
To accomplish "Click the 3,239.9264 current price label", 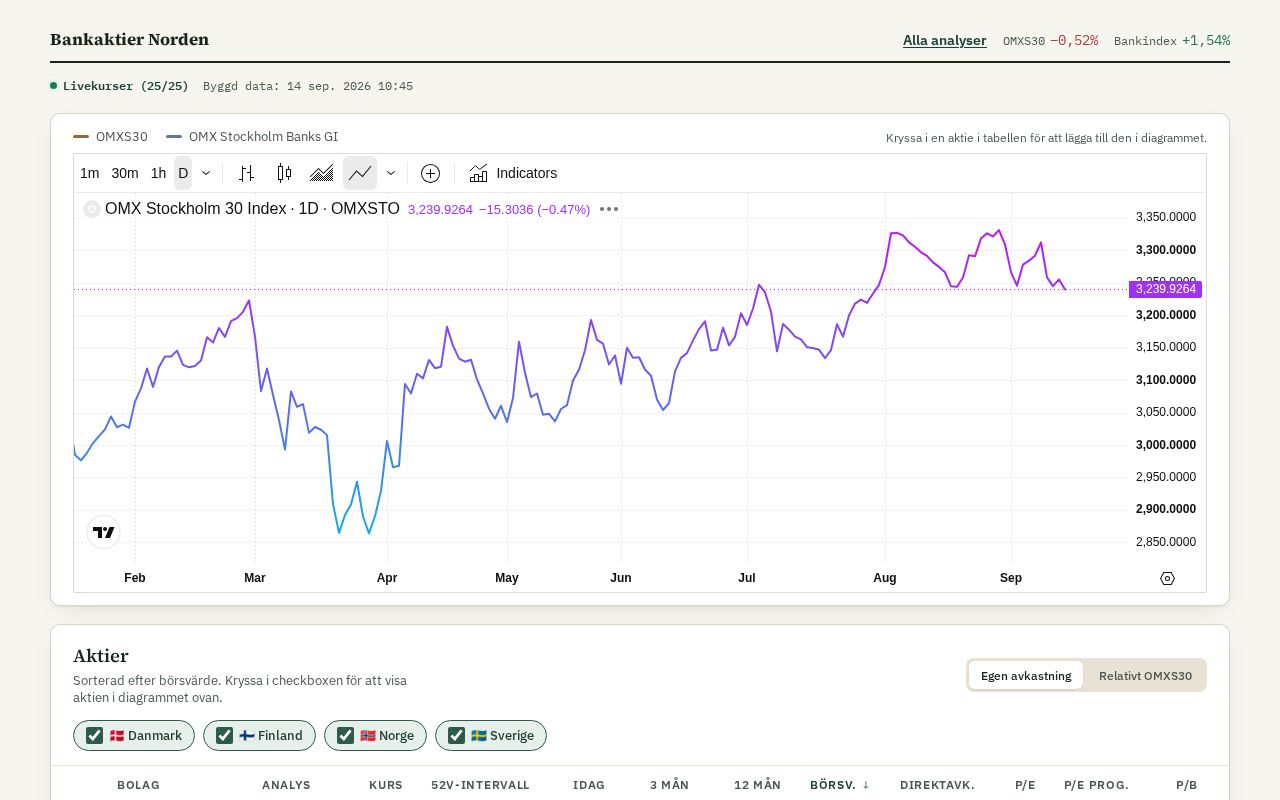I will [x=1165, y=289].
